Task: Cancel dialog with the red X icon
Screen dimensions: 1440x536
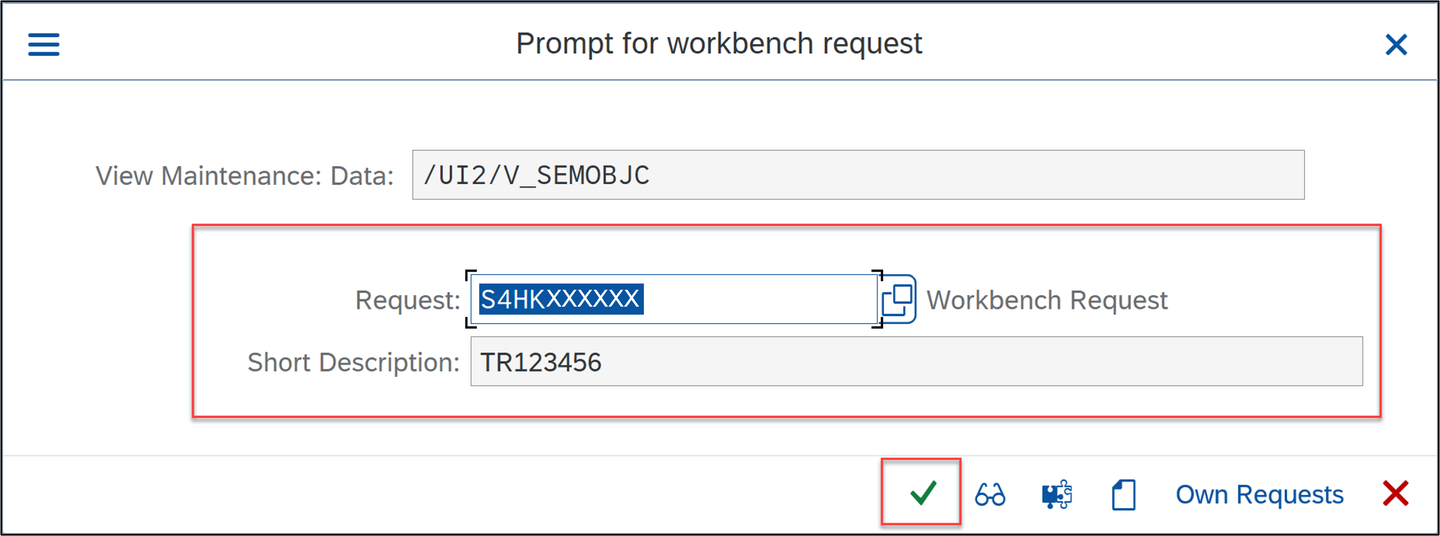Action: click(x=1395, y=493)
